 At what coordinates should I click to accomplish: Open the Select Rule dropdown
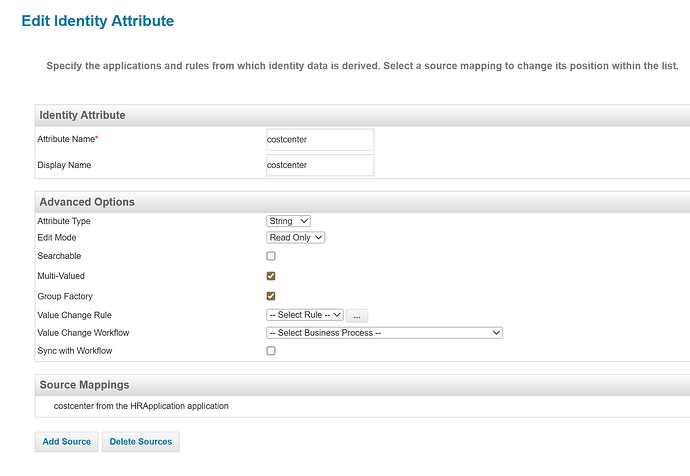click(305, 315)
